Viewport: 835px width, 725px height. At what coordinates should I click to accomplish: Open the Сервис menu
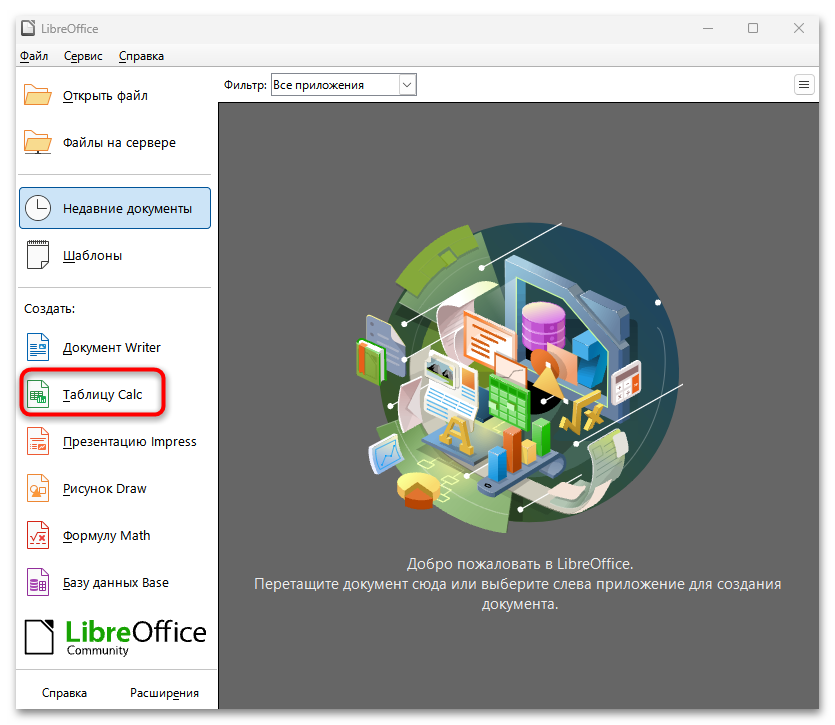pyautogui.click(x=83, y=56)
